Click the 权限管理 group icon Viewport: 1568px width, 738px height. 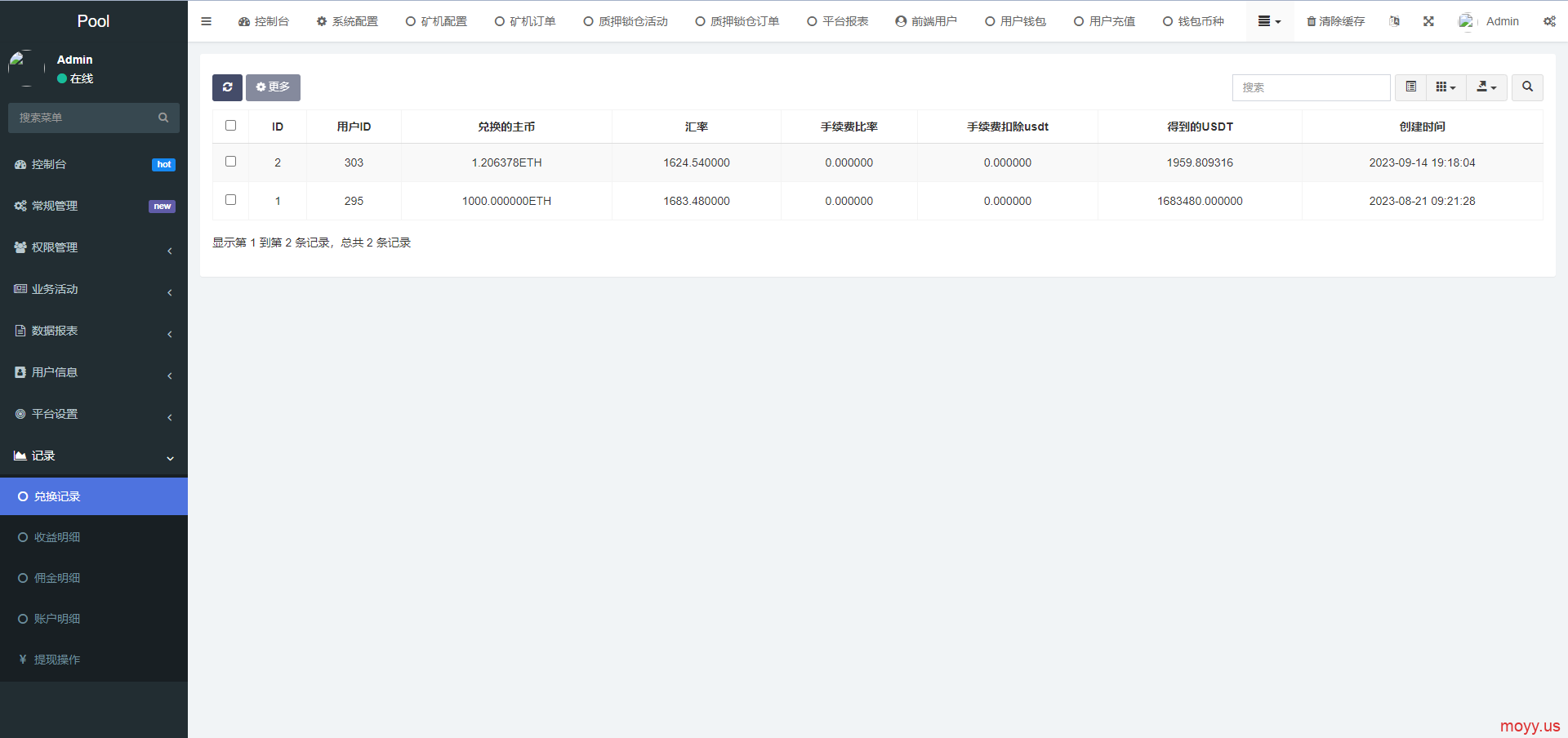point(20,247)
